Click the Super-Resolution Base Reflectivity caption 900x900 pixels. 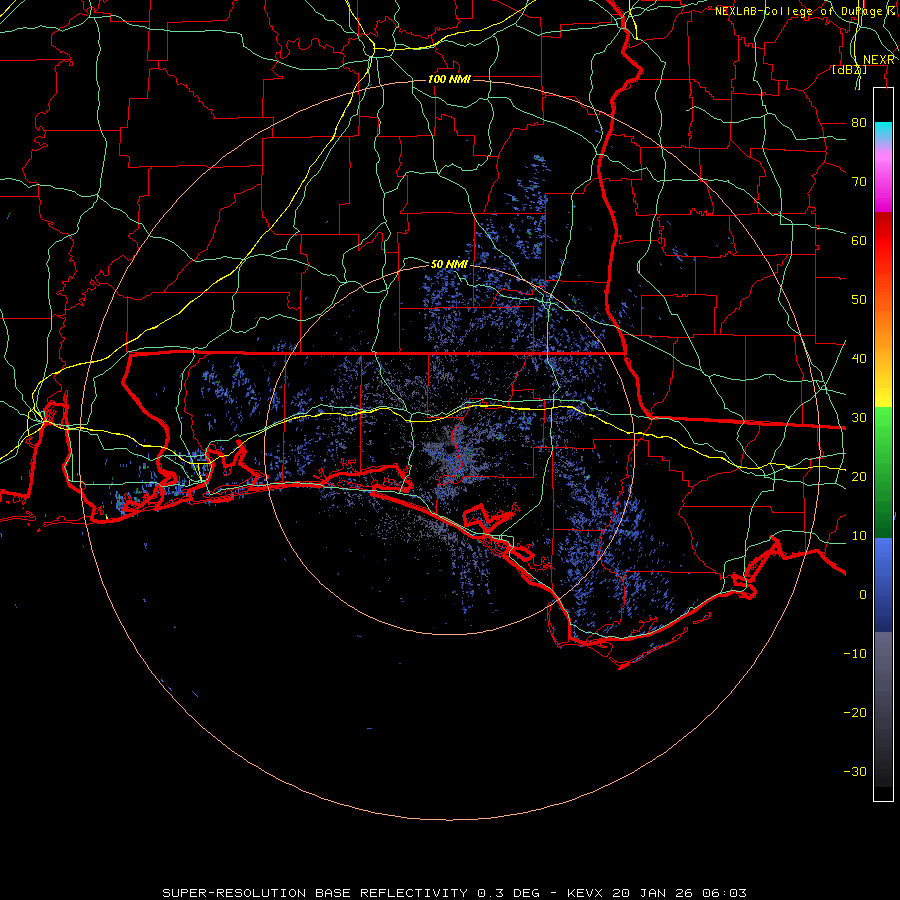(x=455, y=893)
